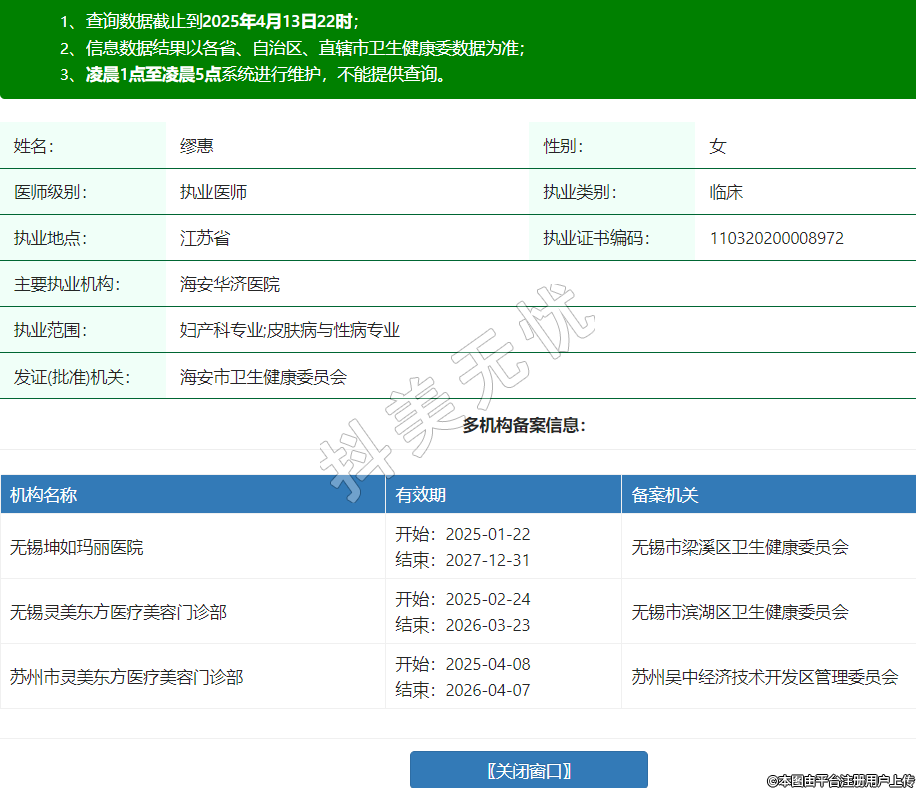Click the 多机构备案信息 section heading
The image size is (916, 788).
pyautogui.click(x=523, y=425)
